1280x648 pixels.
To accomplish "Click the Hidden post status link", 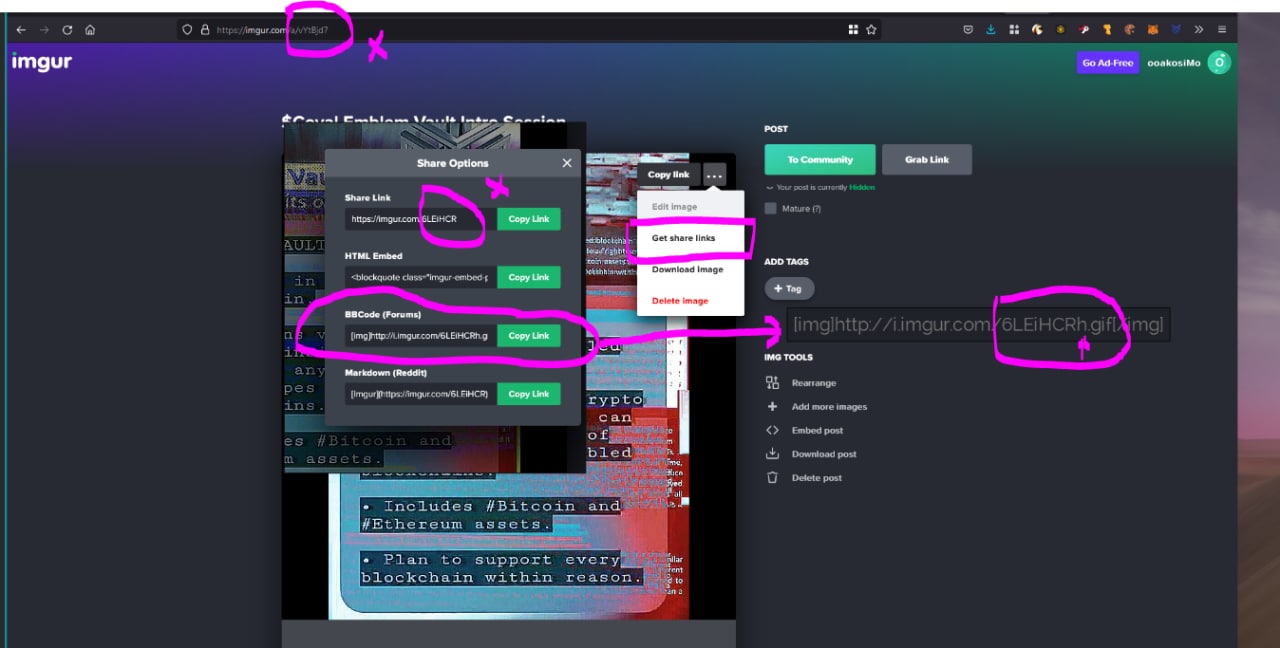I will 862,187.
